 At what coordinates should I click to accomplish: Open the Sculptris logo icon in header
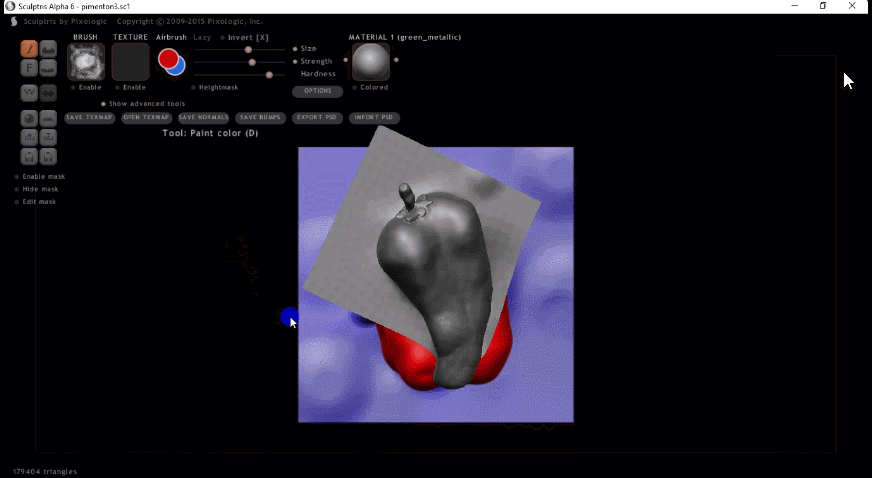[x=14, y=21]
